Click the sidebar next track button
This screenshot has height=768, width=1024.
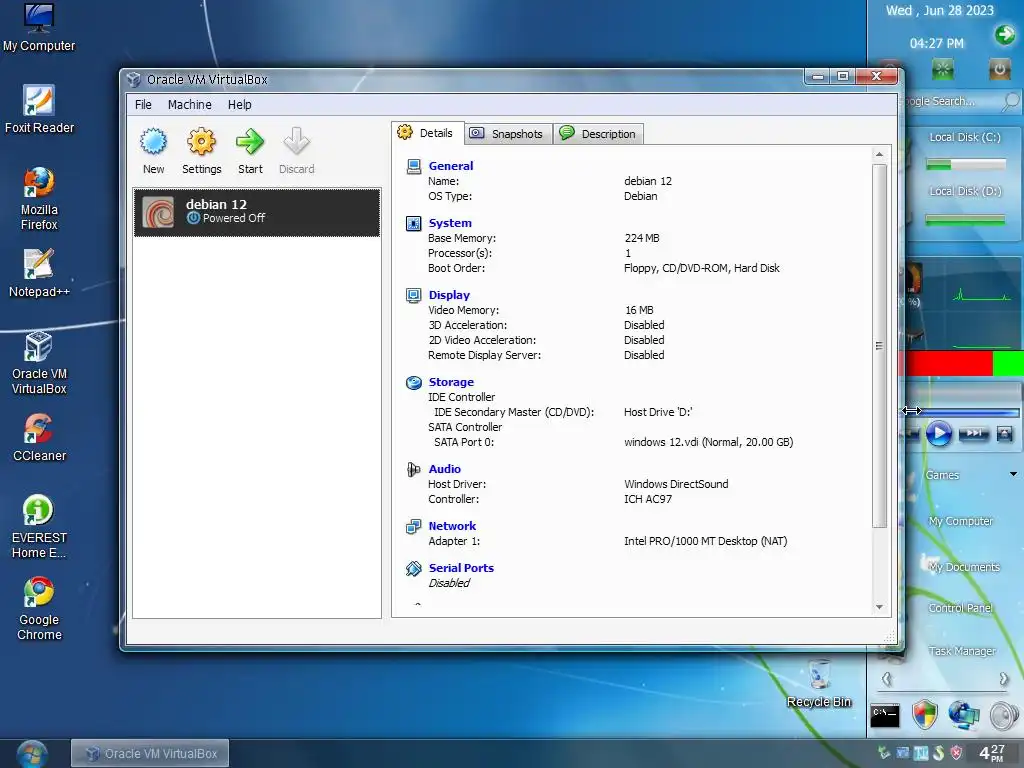tap(974, 433)
